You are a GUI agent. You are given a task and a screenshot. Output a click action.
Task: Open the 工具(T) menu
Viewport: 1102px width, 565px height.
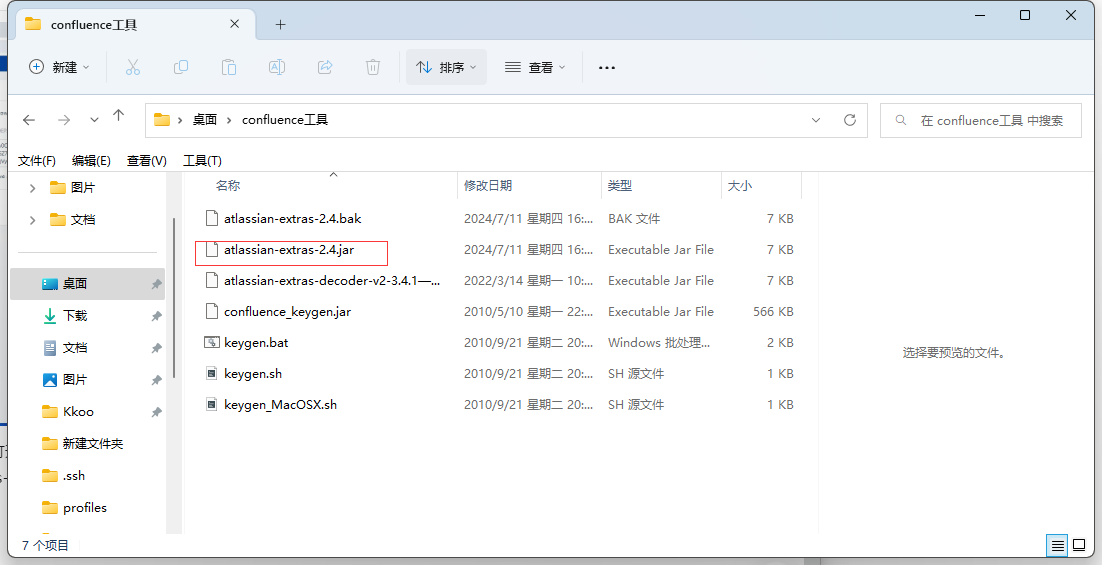[202, 161]
